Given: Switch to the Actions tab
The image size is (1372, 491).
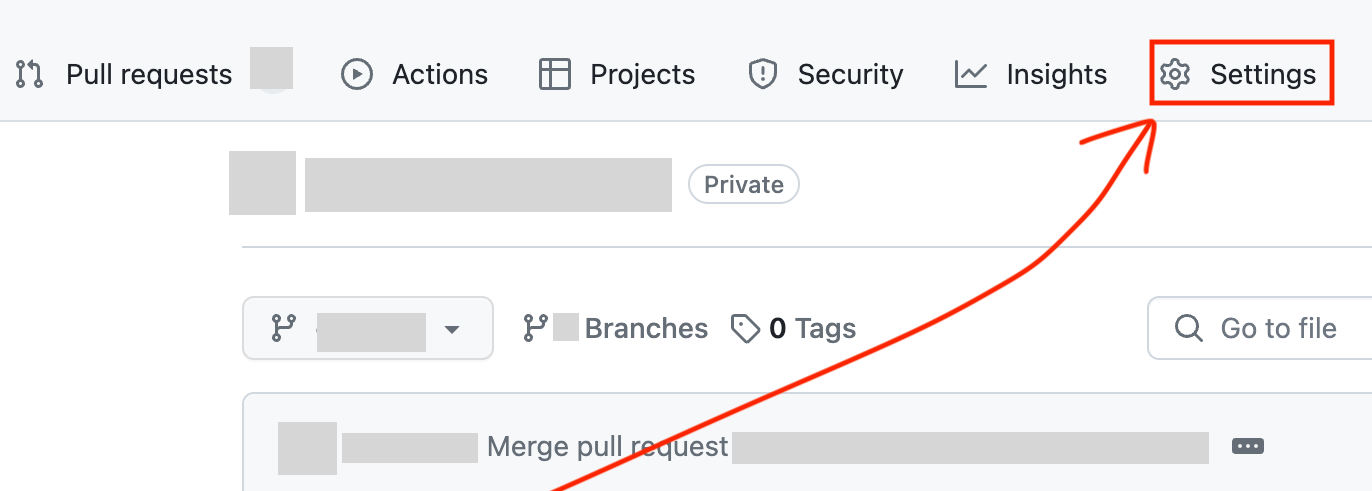Looking at the screenshot, I should click(440, 74).
